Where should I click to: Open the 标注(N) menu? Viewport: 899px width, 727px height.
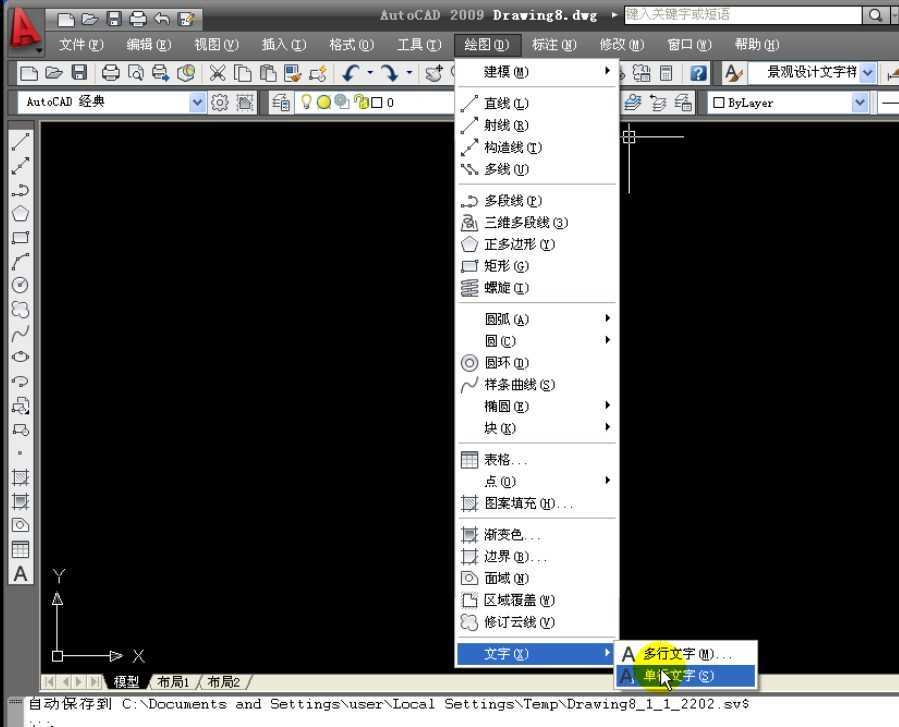tap(554, 44)
